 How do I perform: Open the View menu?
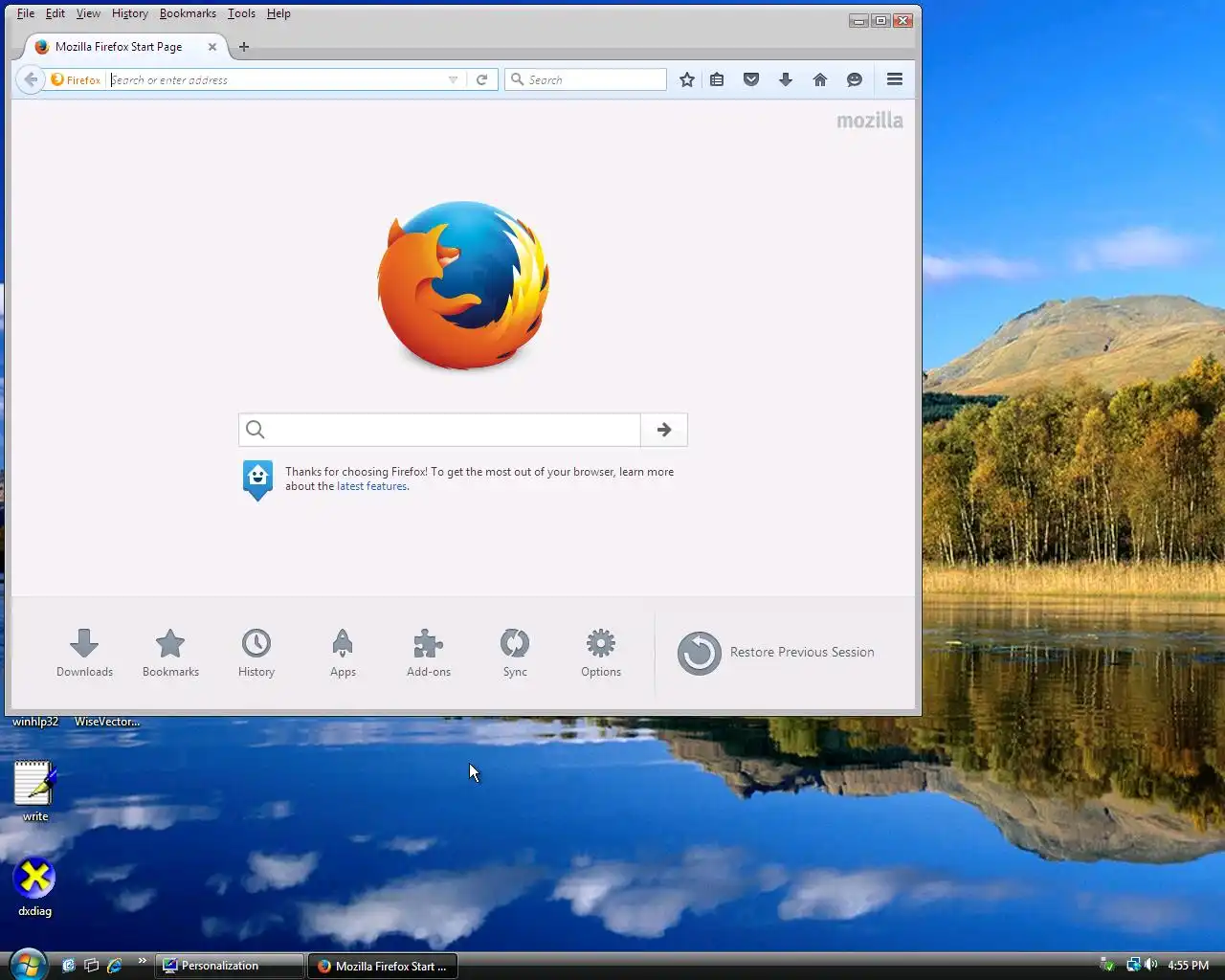pos(88,13)
